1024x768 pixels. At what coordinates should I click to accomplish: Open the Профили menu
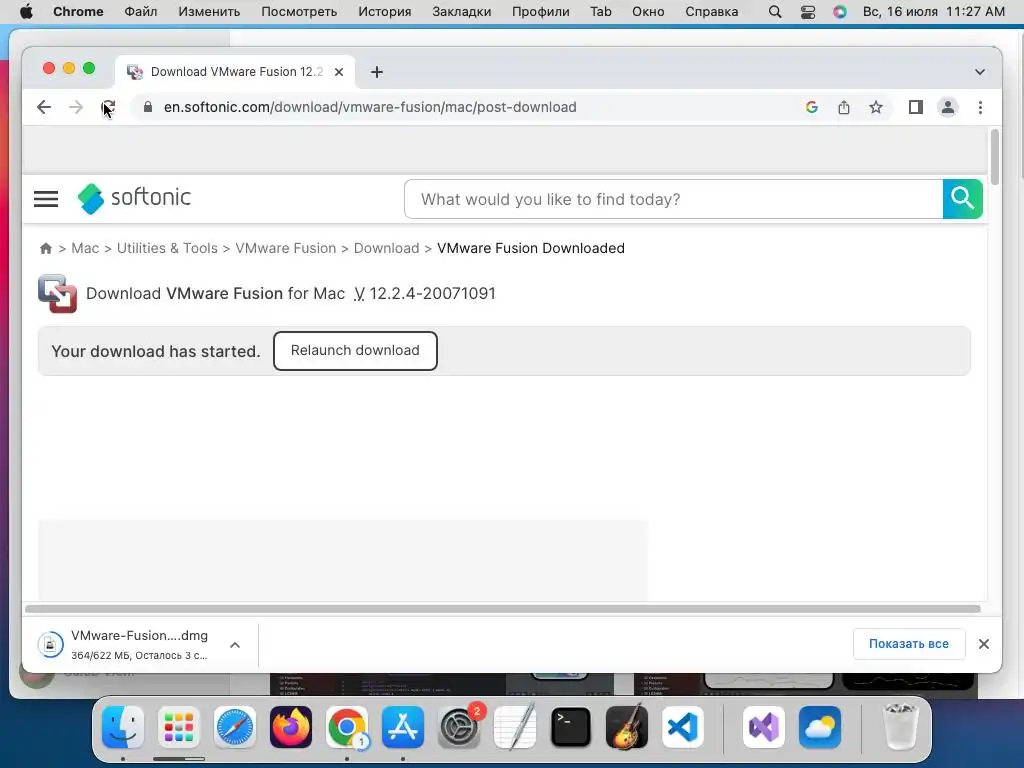(540, 12)
